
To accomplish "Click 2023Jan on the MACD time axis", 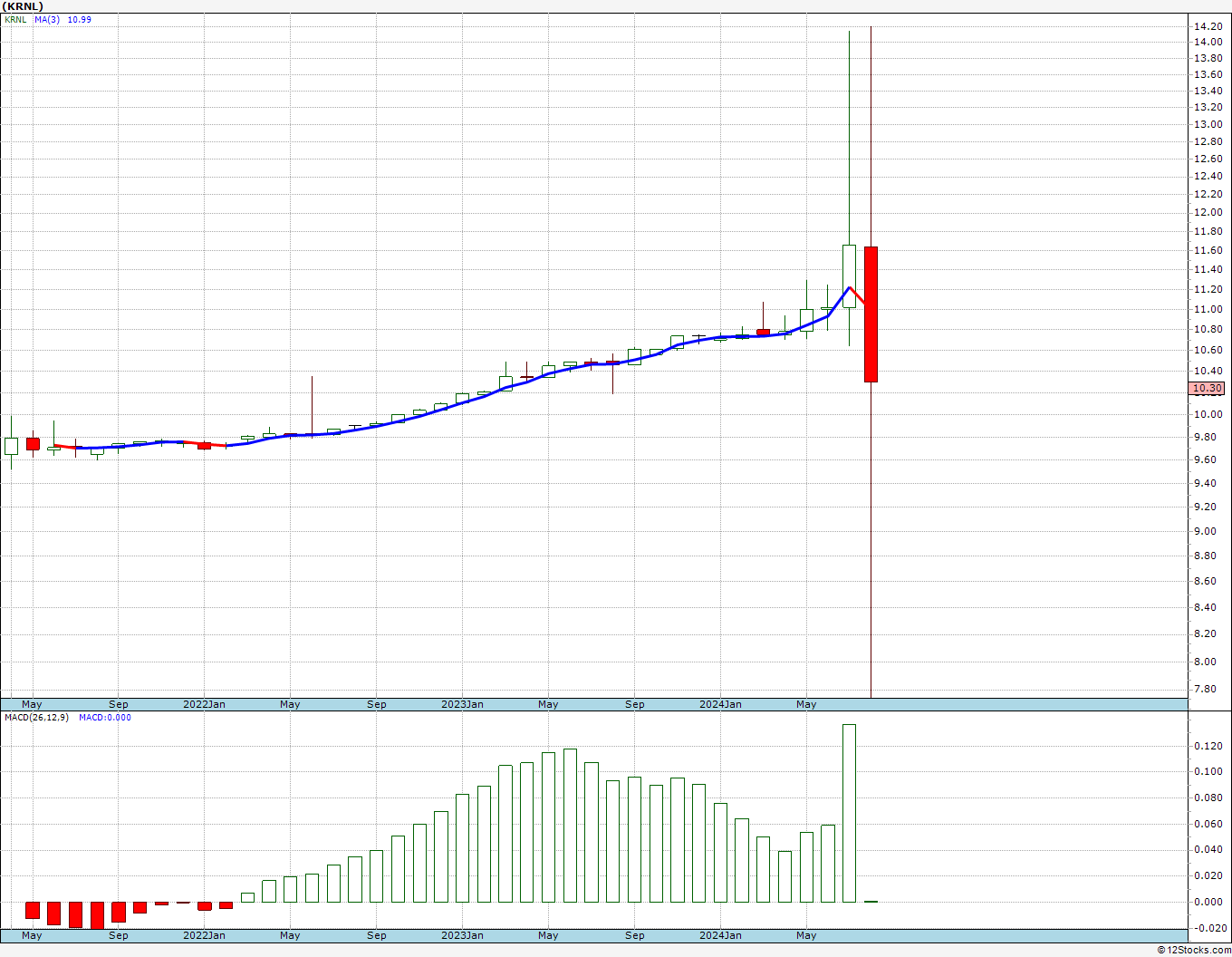I will 462,935.
